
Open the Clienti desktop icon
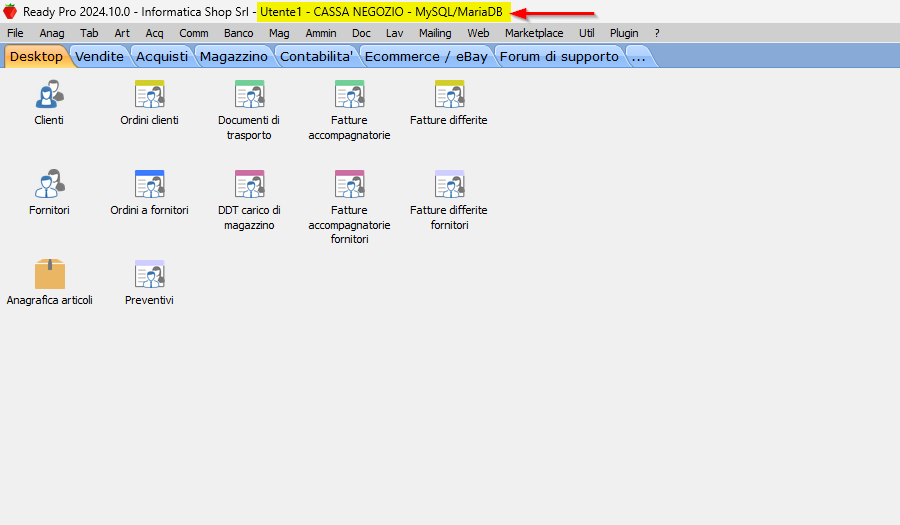(49, 95)
